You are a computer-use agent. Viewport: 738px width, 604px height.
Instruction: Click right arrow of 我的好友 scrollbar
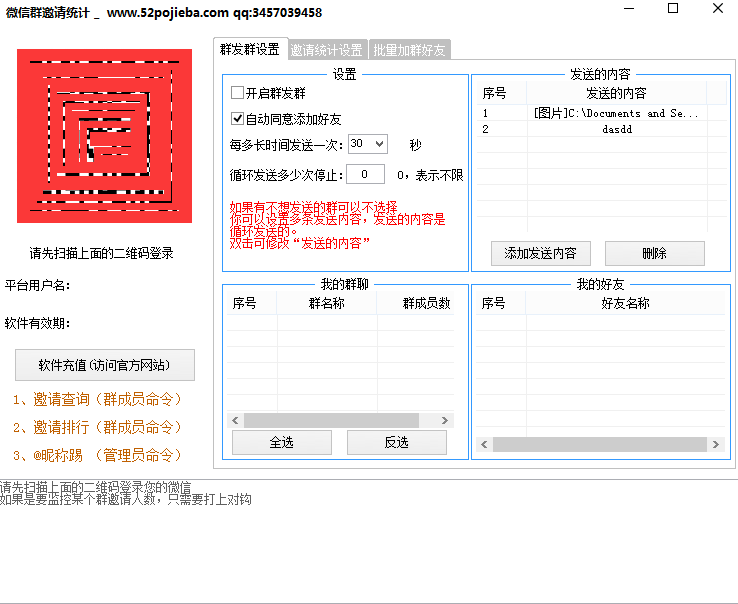[716, 444]
